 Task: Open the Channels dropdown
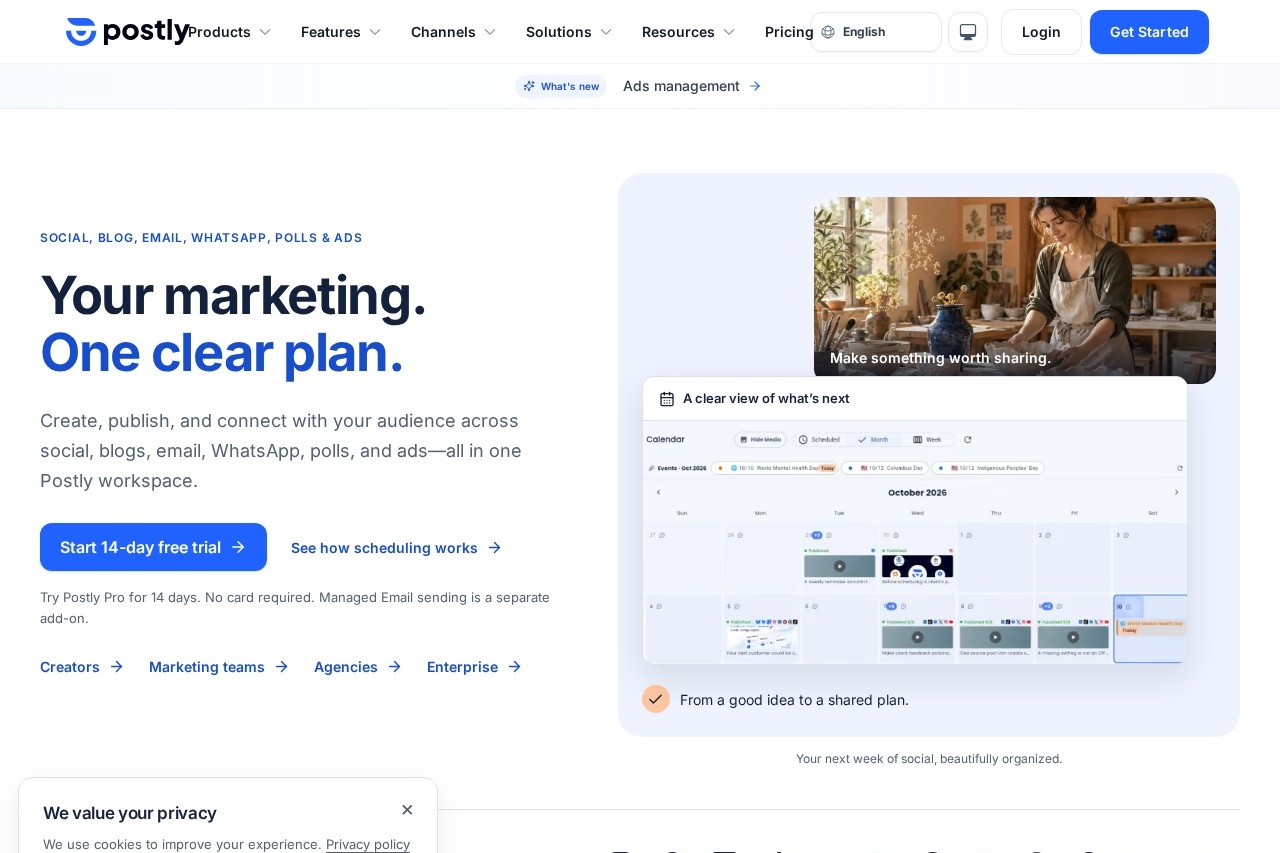(453, 32)
